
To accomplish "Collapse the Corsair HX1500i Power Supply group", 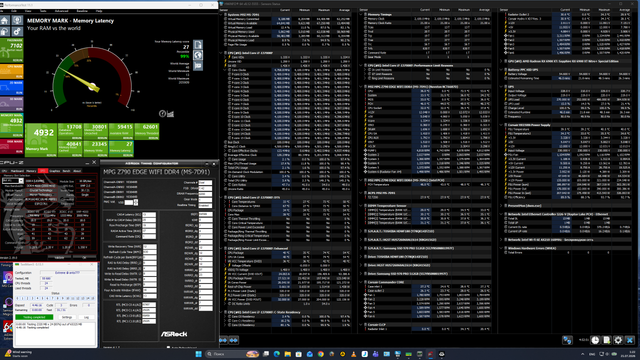I will click(x=502, y=125).
